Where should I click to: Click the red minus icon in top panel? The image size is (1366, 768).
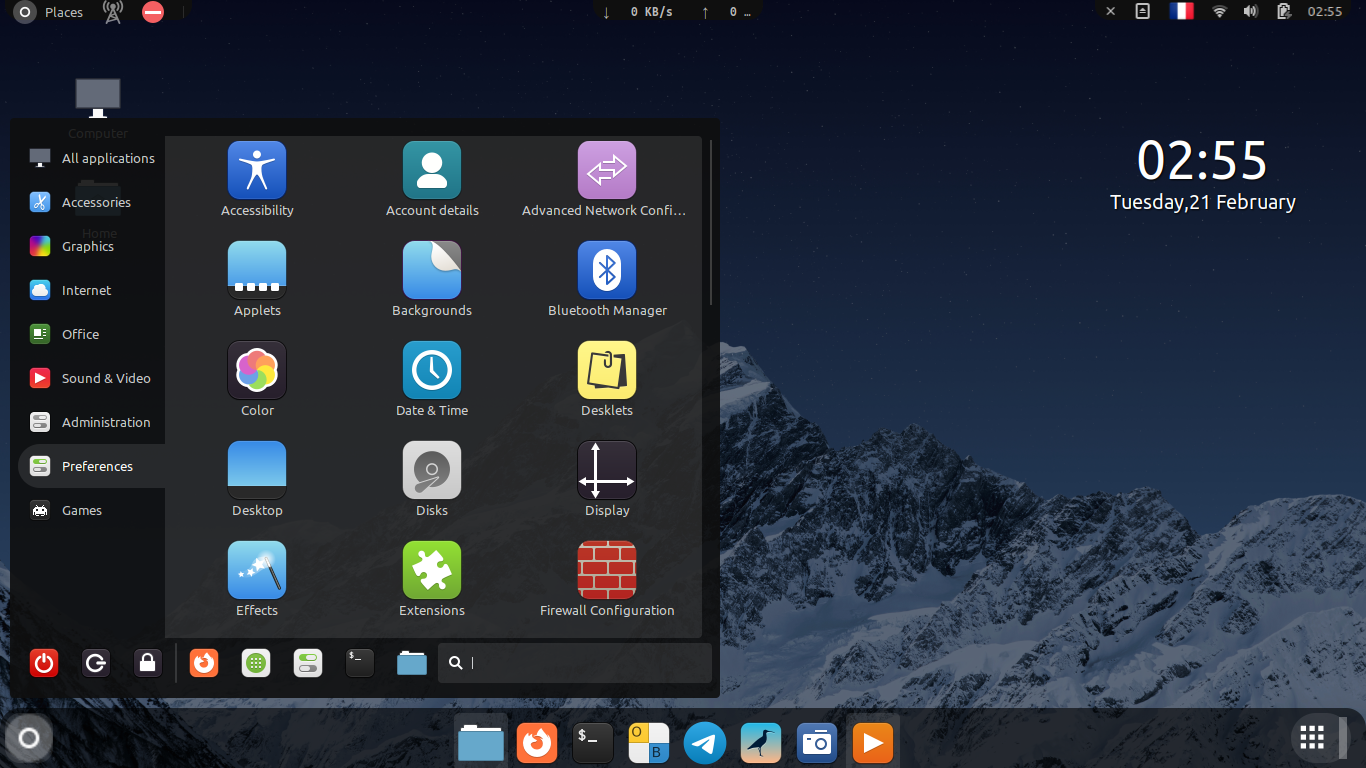pos(153,12)
